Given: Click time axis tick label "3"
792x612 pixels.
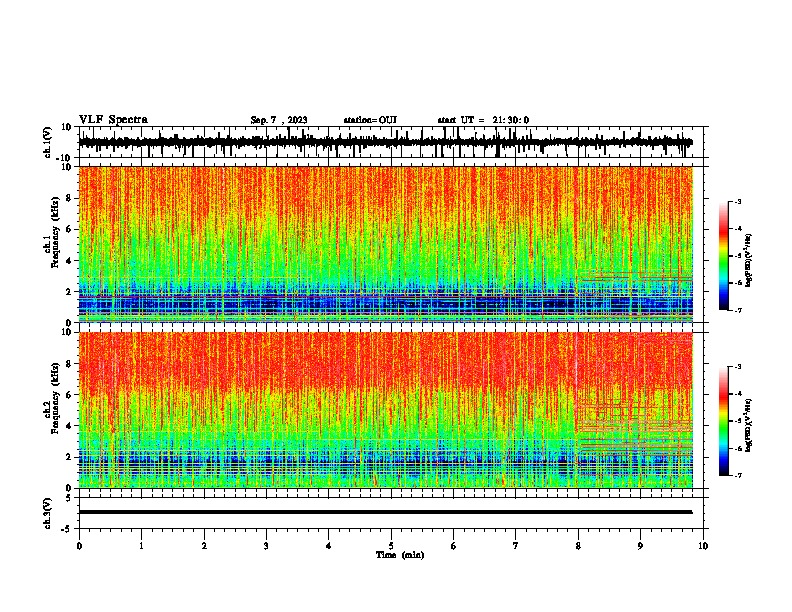Looking at the screenshot, I should click(266, 546).
